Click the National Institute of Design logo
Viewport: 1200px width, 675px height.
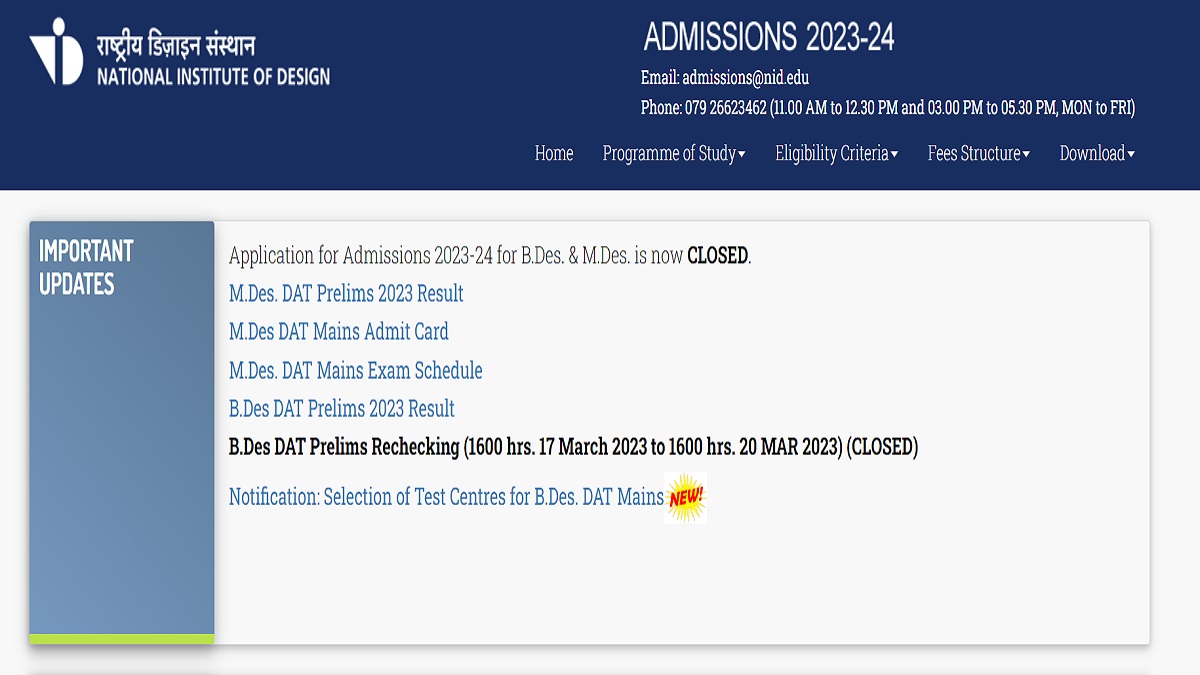coord(56,52)
